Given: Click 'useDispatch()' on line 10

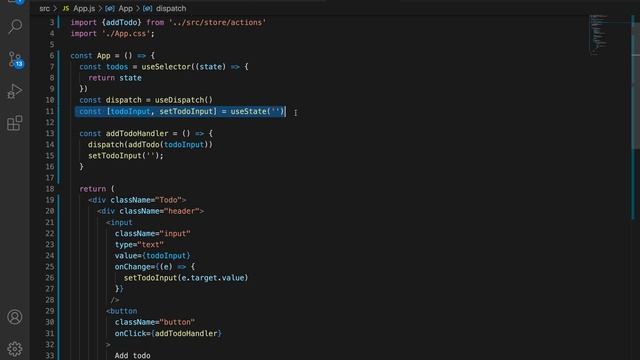Looking at the screenshot, I should [x=184, y=100].
